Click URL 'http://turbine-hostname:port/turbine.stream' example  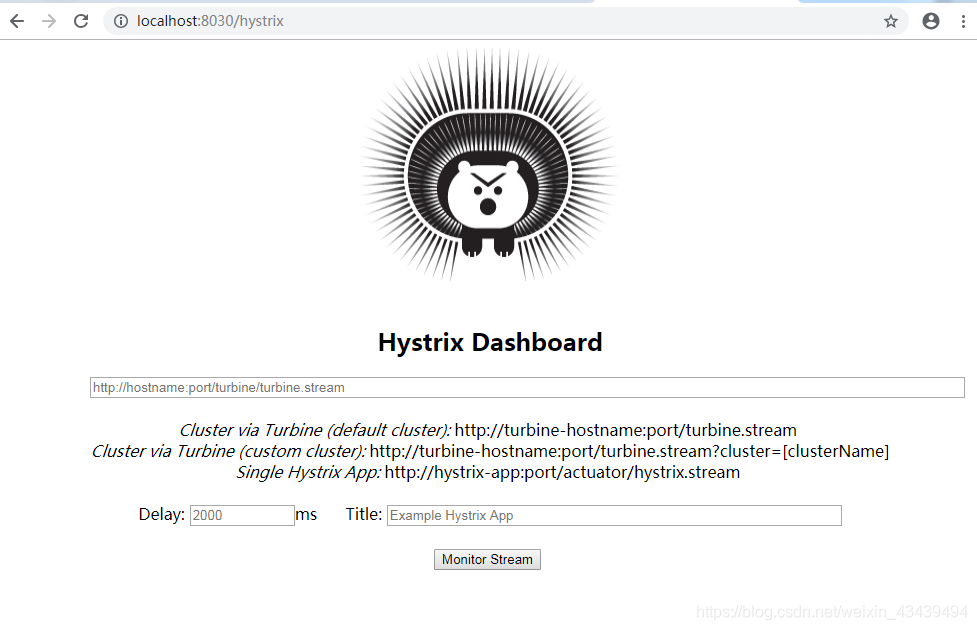click(x=626, y=430)
